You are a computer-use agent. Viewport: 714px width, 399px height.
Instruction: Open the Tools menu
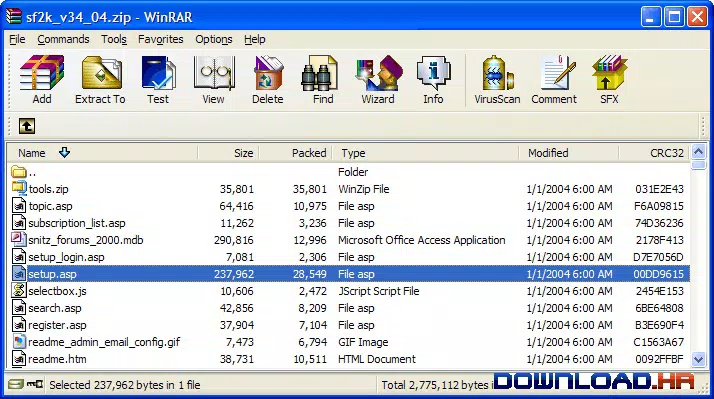pyautogui.click(x=114, y=39)
